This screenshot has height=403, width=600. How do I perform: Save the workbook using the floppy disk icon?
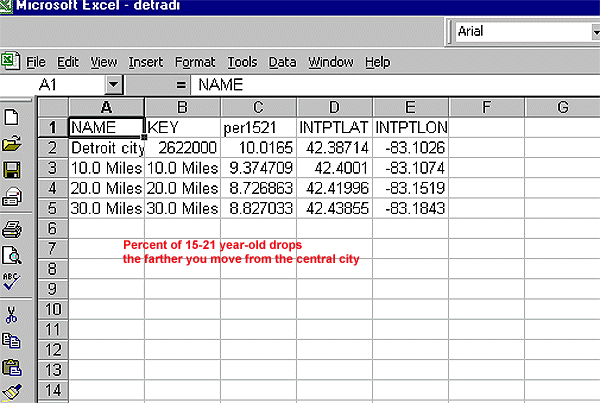pos(12,170)
